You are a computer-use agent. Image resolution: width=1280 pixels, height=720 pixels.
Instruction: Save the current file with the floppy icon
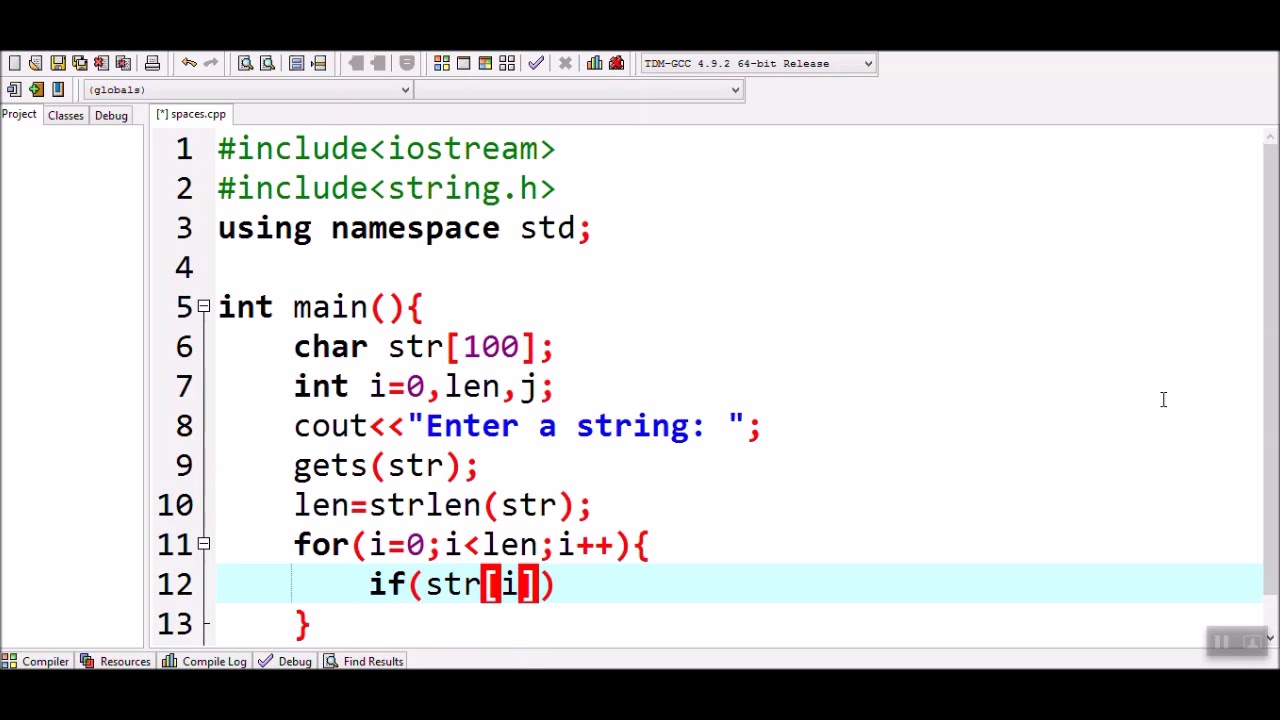pos(58,63)
